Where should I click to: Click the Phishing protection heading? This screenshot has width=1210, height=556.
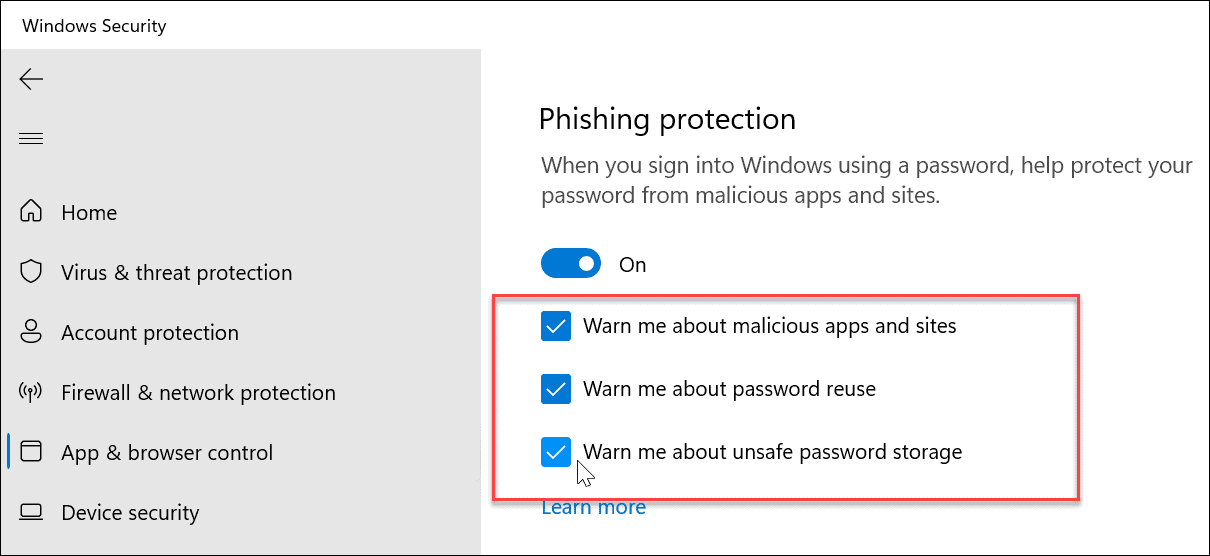667,119
